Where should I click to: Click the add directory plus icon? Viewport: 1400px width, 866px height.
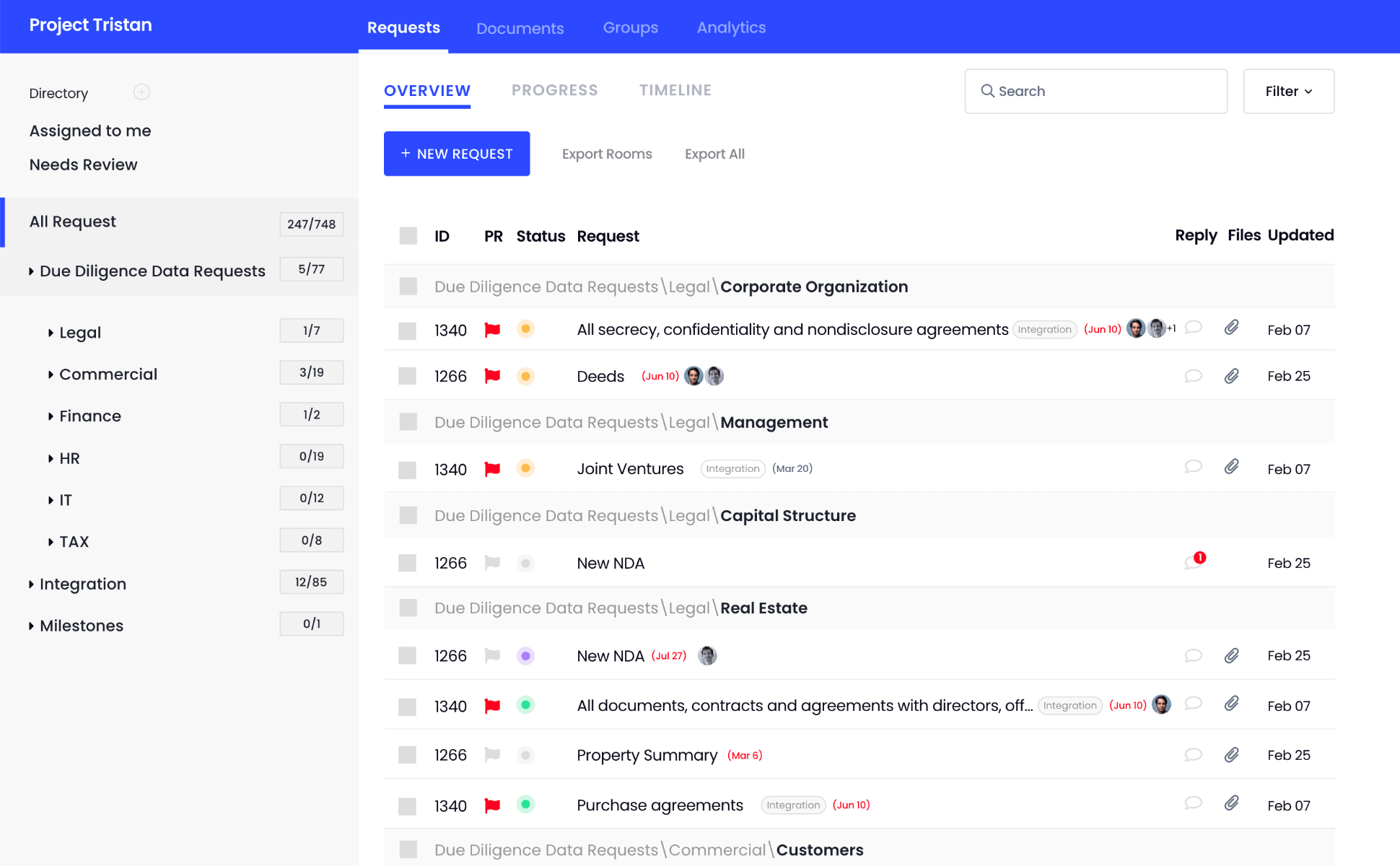tap(141, 92)
